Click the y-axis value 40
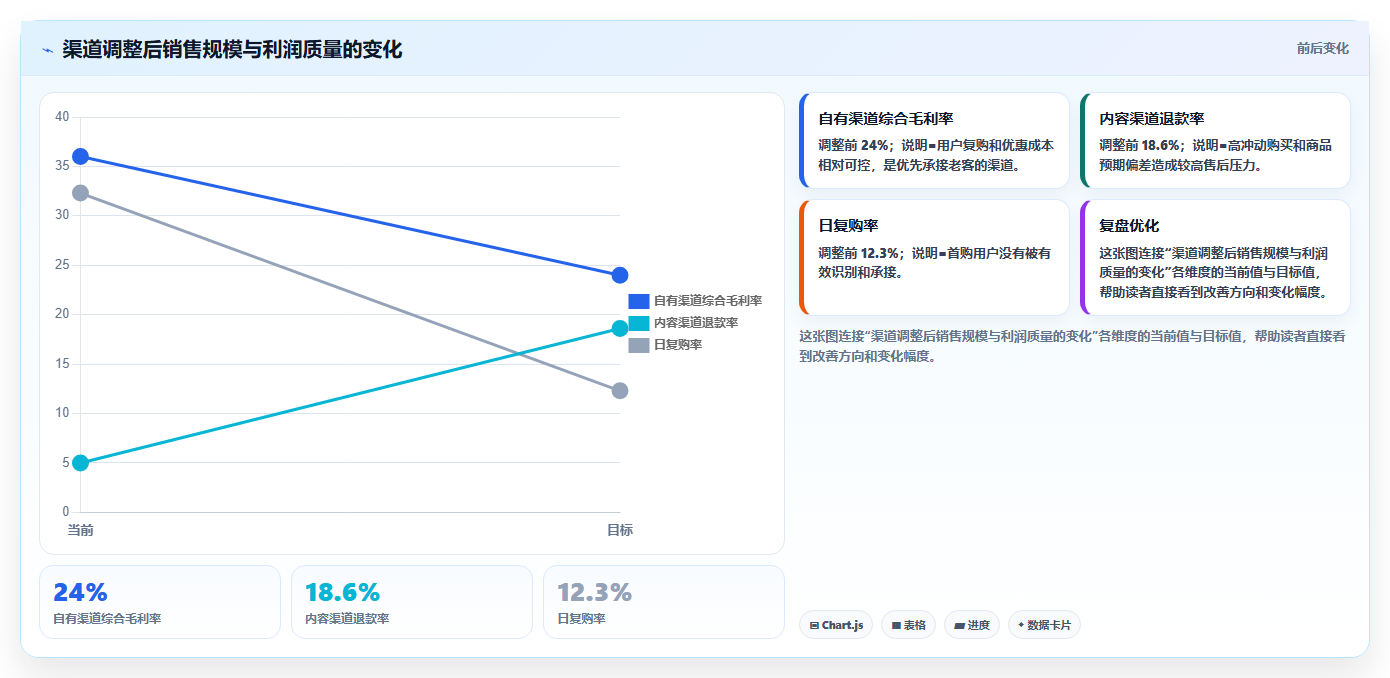1390x678 pixels. point(62,117)
